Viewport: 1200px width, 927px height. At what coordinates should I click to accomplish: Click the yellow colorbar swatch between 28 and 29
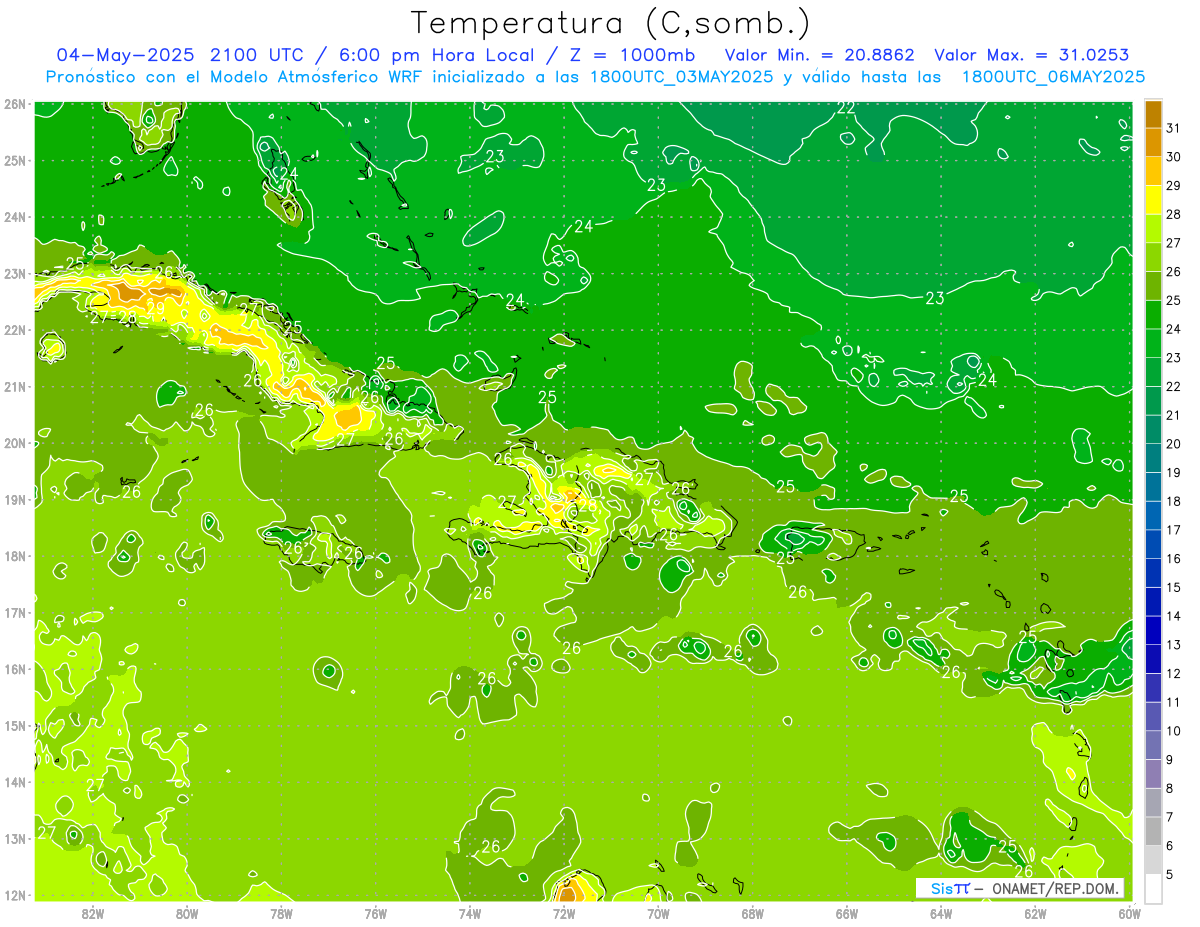(1153, 199)
